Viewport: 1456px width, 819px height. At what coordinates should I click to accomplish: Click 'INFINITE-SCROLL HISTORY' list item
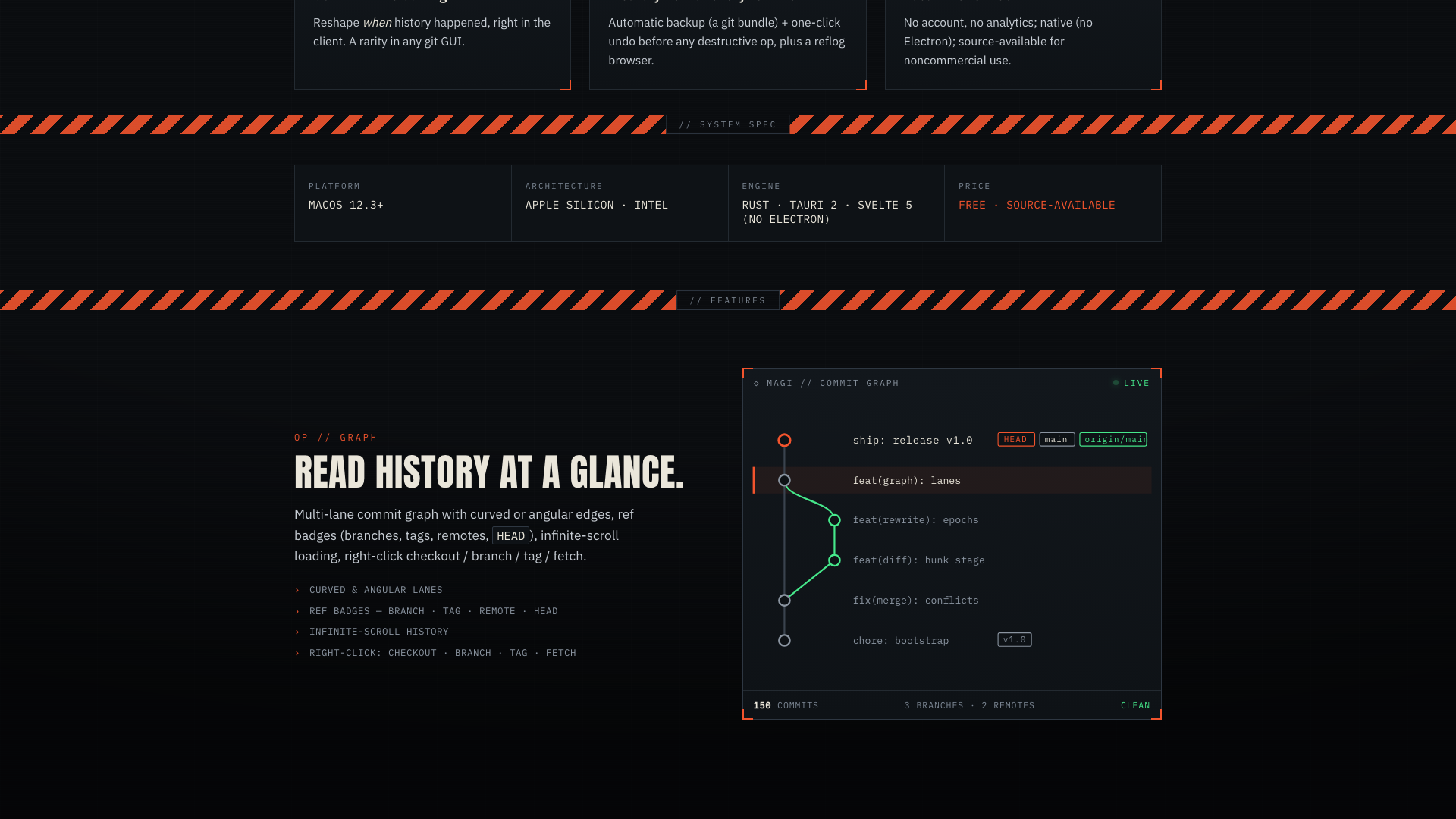click(x=378, y=632)
